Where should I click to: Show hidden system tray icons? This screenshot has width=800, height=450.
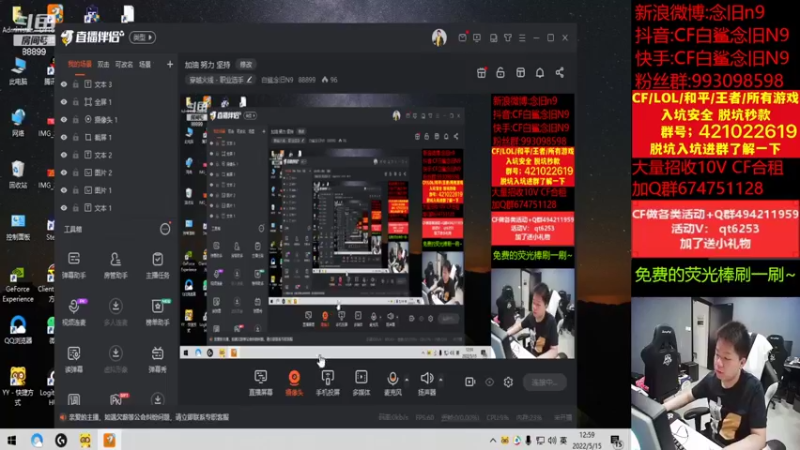pos(492,440)
